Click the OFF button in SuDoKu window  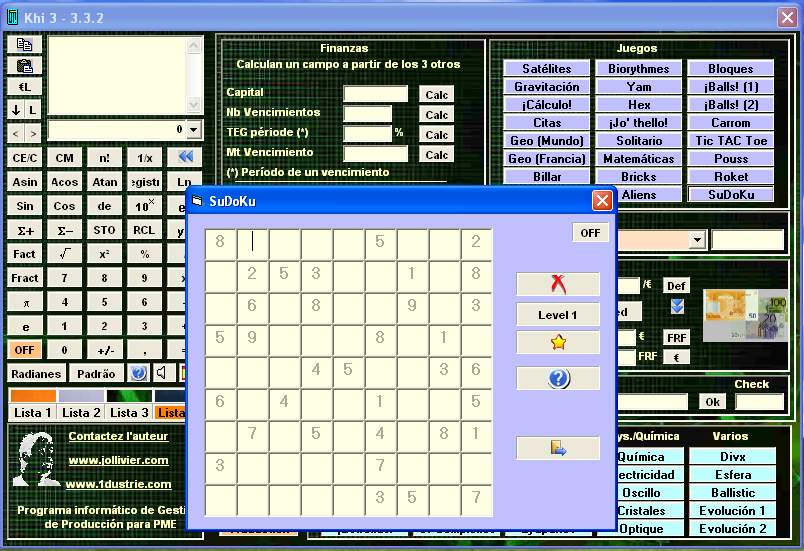pos(590,233)
